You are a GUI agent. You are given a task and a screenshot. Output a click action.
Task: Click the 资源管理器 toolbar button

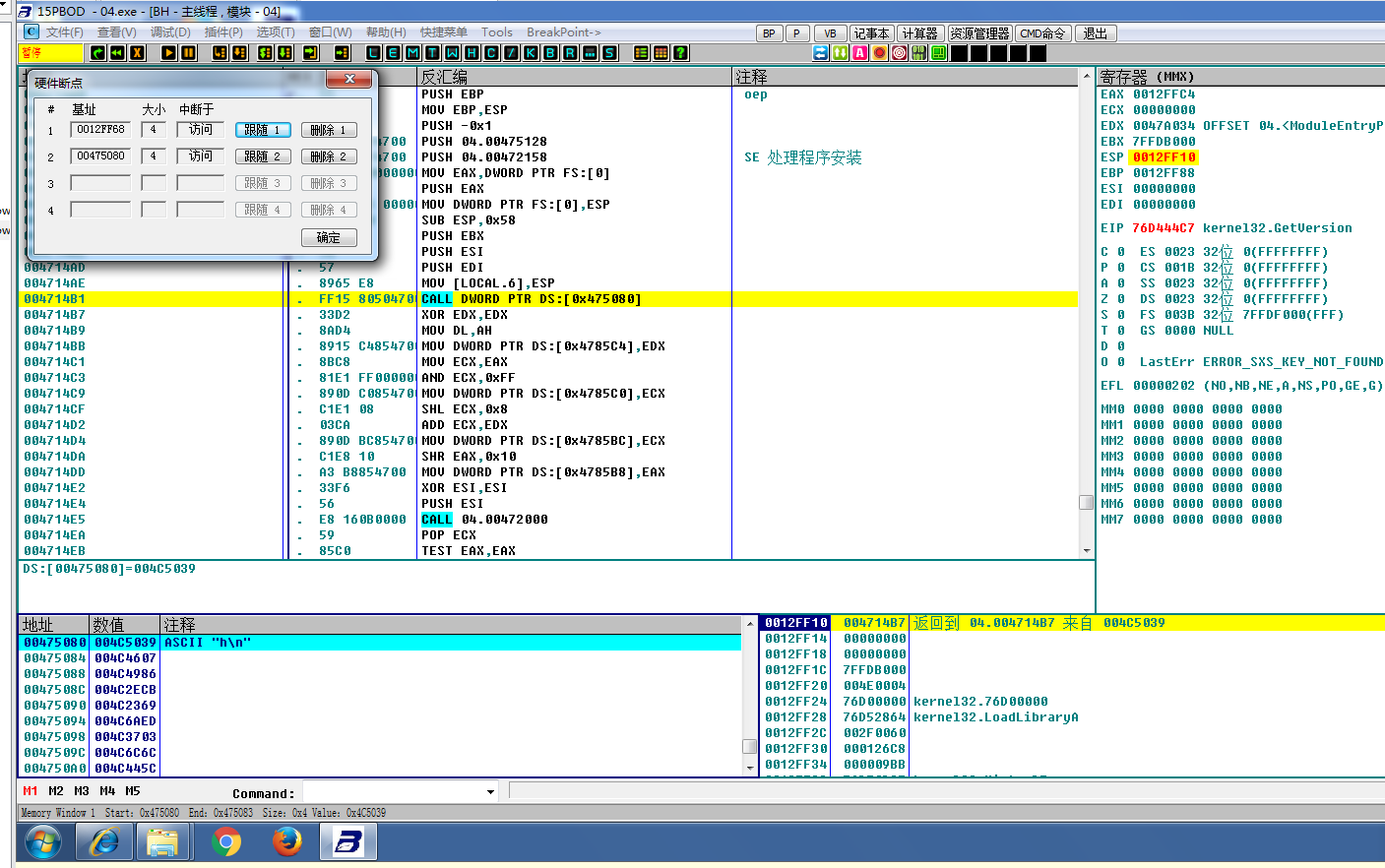pos(979,33)
